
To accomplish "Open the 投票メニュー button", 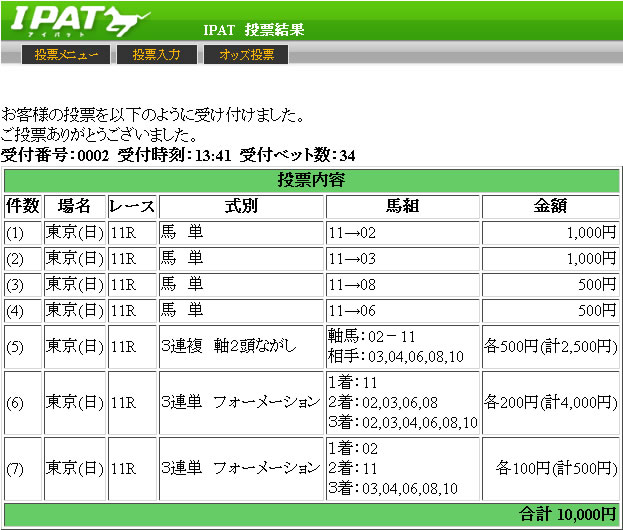I will coord(66,54).
